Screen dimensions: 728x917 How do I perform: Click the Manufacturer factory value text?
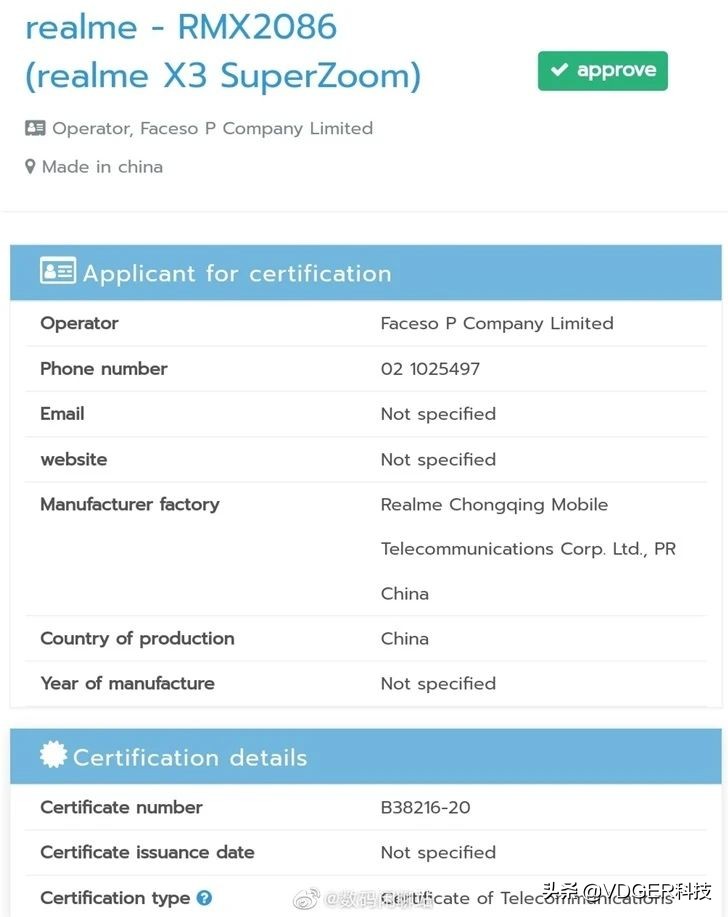coord(528,549)
